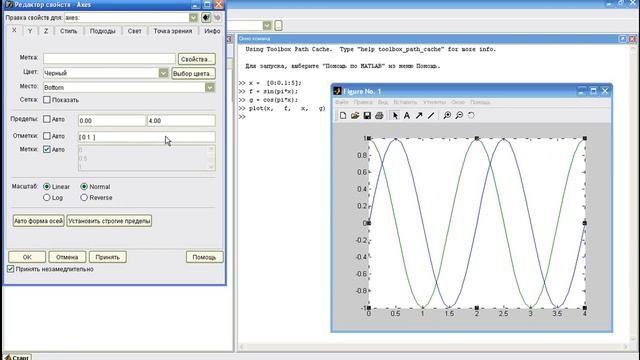The height and width of the screenshot is (360, 640).
Task: Activate the Zoom Out magnifier tool
Action: (459, 116)
